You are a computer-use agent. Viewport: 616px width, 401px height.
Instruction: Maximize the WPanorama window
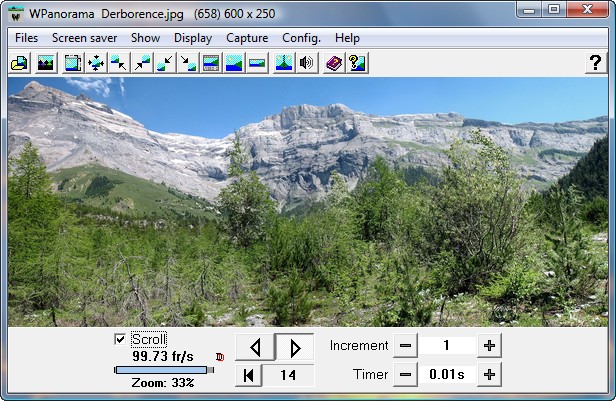click(x=554, y=10)
